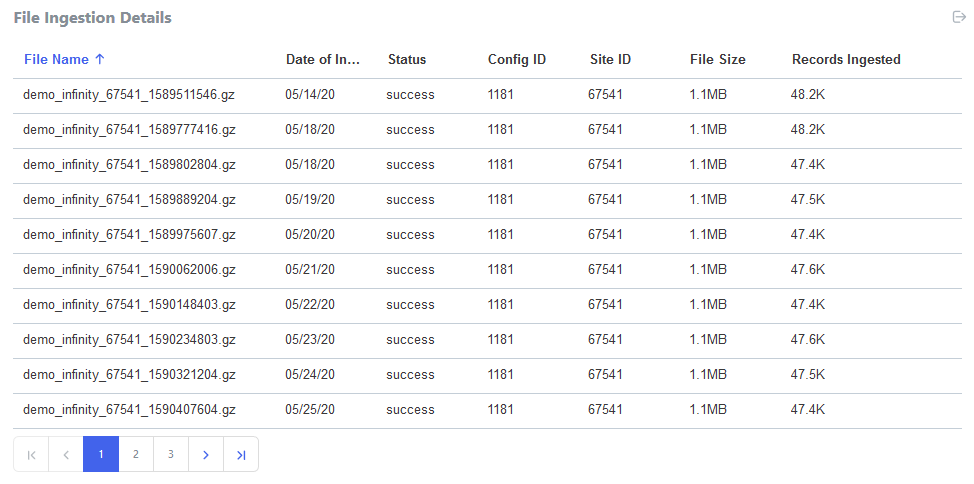The height and width of the screenshot is (484, 974).
Task: Sort by File Size column header
Action: pos(717,59)
